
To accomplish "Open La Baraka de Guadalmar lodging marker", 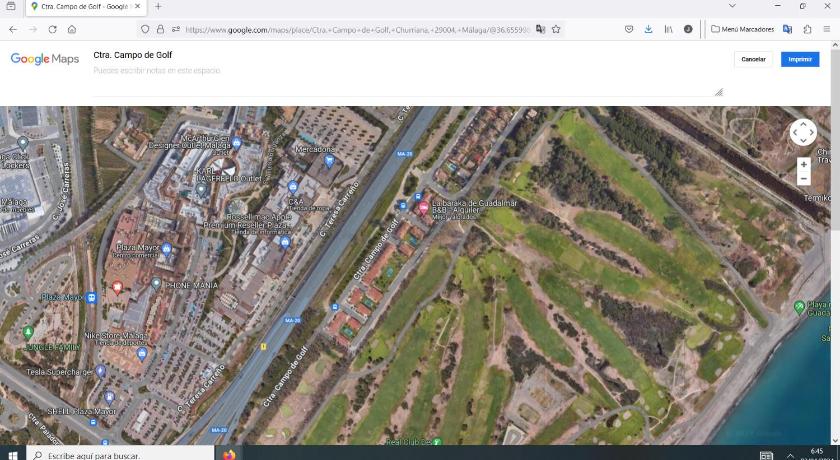I will pos(423,208).
